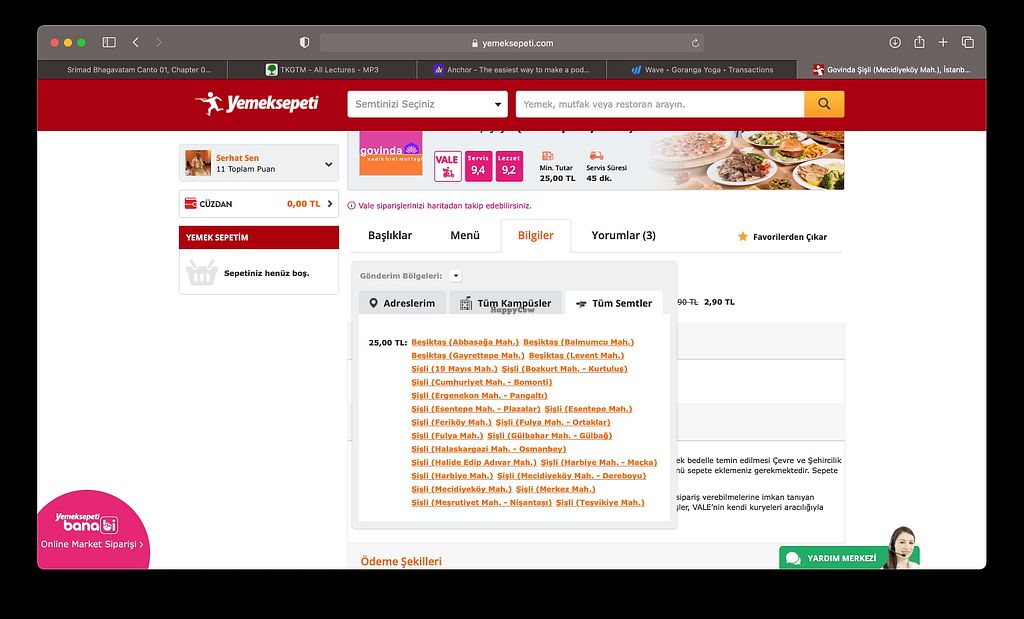The width and height of the screenshot is (1024, 619).
Task: Open the Yorumlar (3) tab
Action: [x=623, y=236]
